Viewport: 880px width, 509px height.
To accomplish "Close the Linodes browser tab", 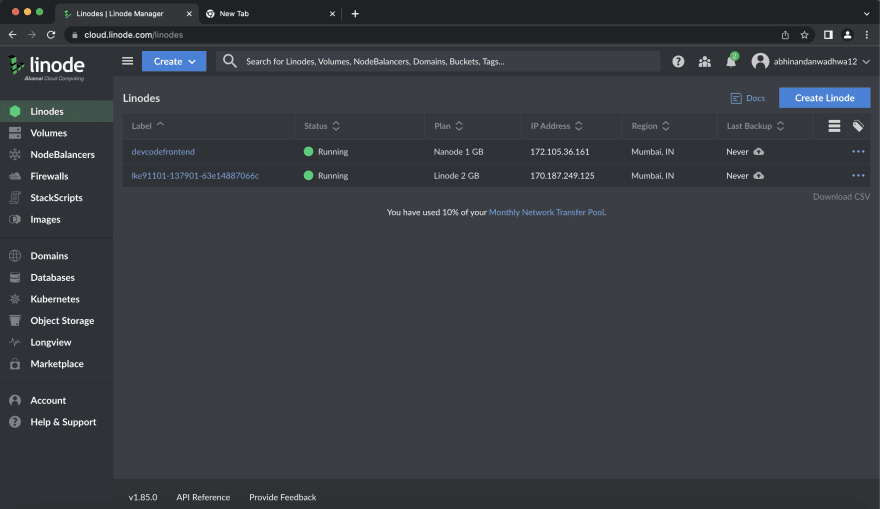I will pyautogui.click(x=189, y=13).
